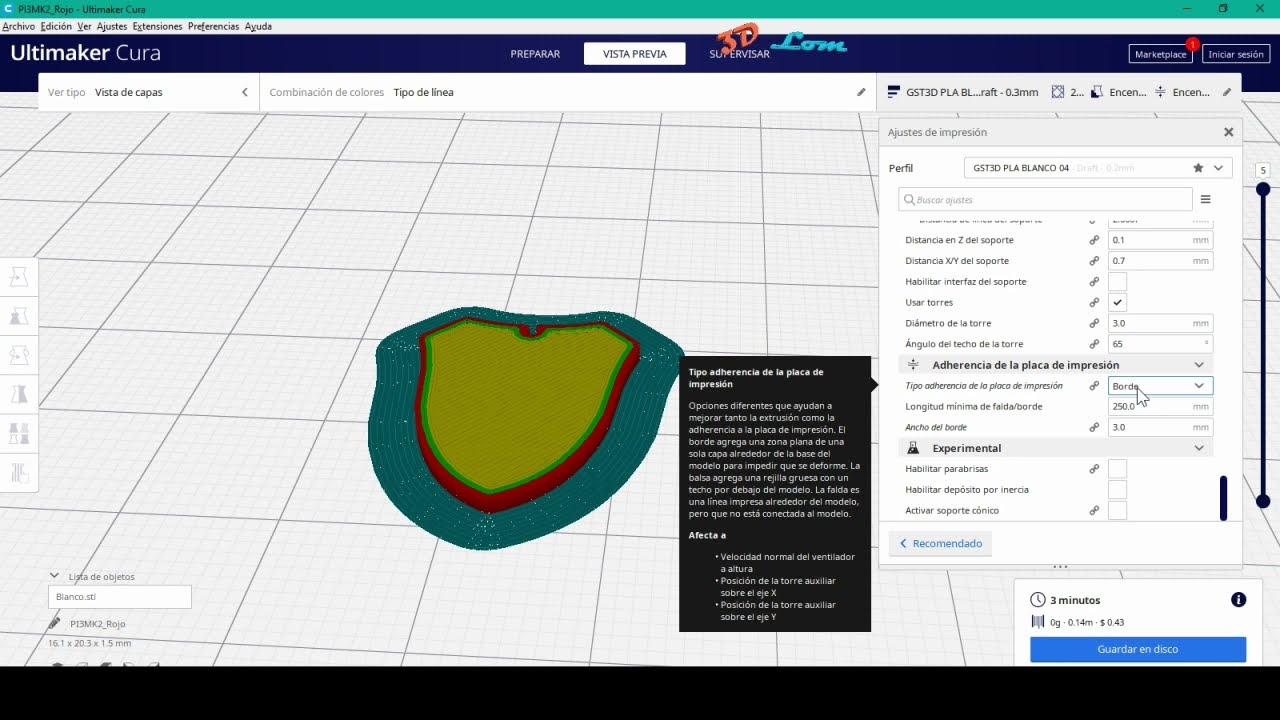
Task: Click link icon beside Ángulo del techo de la torre
Action: click(1094, 344)
